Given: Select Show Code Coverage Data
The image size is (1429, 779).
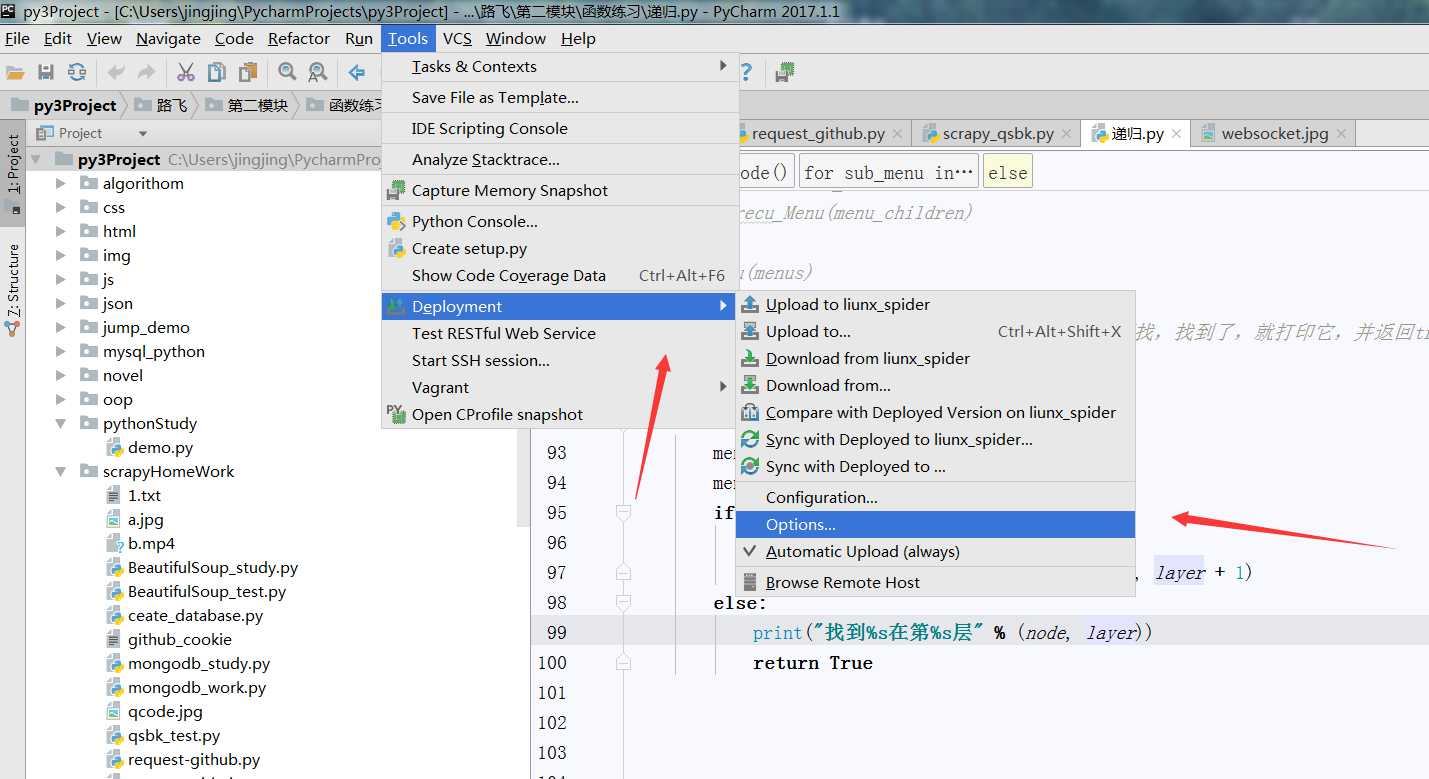Looking at the screenshot, I should 559,275.
